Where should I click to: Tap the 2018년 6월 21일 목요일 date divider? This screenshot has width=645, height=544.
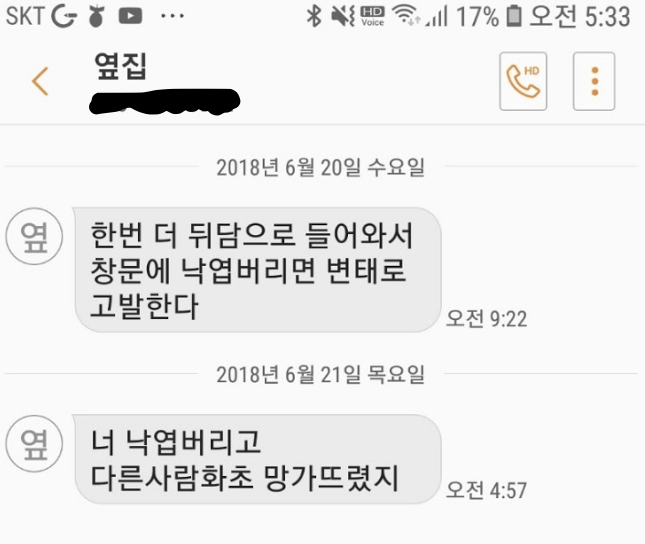pyautogui.click(x=320, y=375)
